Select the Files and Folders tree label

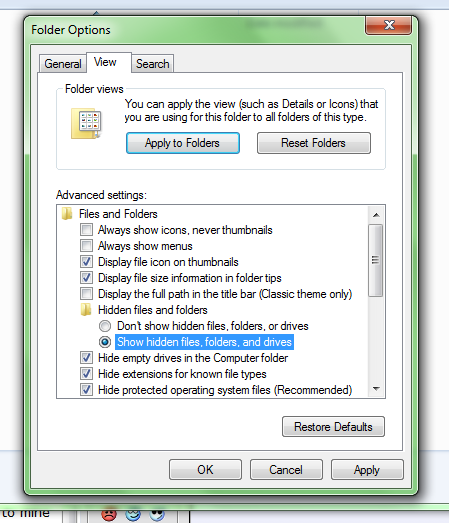[118, 214]
